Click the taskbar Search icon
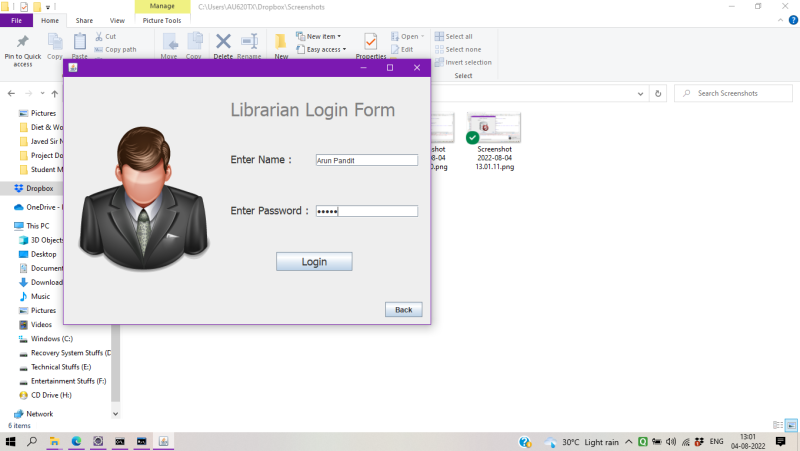The width and height of the screenshot is (800, 451). tap(32, 441)
